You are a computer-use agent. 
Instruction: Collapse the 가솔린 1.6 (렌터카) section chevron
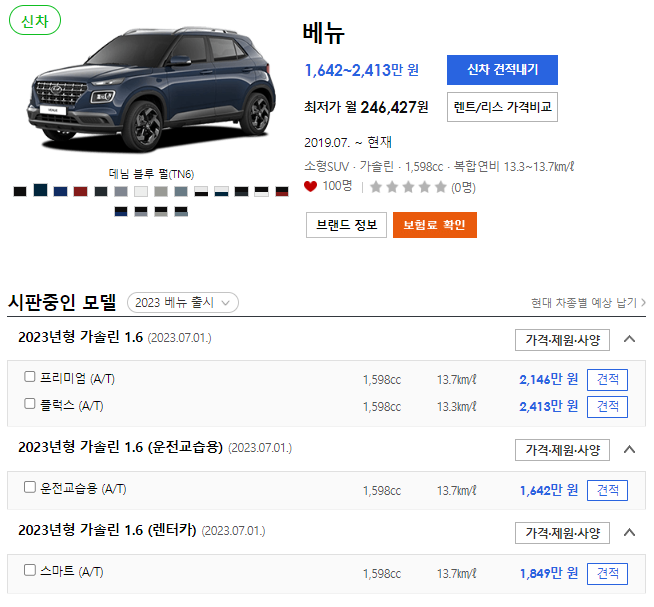tap(629, 532)
